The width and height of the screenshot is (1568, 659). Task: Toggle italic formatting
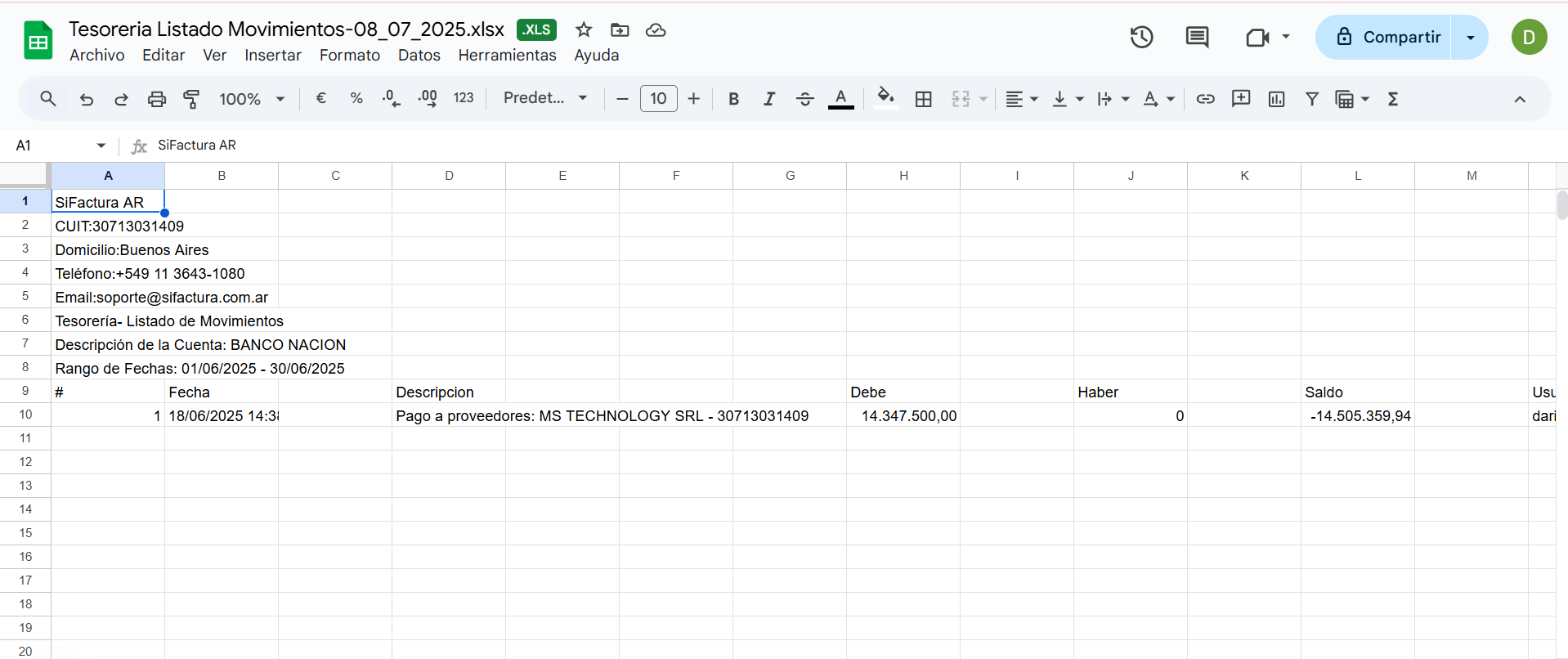pyautogui.click(x=769, y=99)
